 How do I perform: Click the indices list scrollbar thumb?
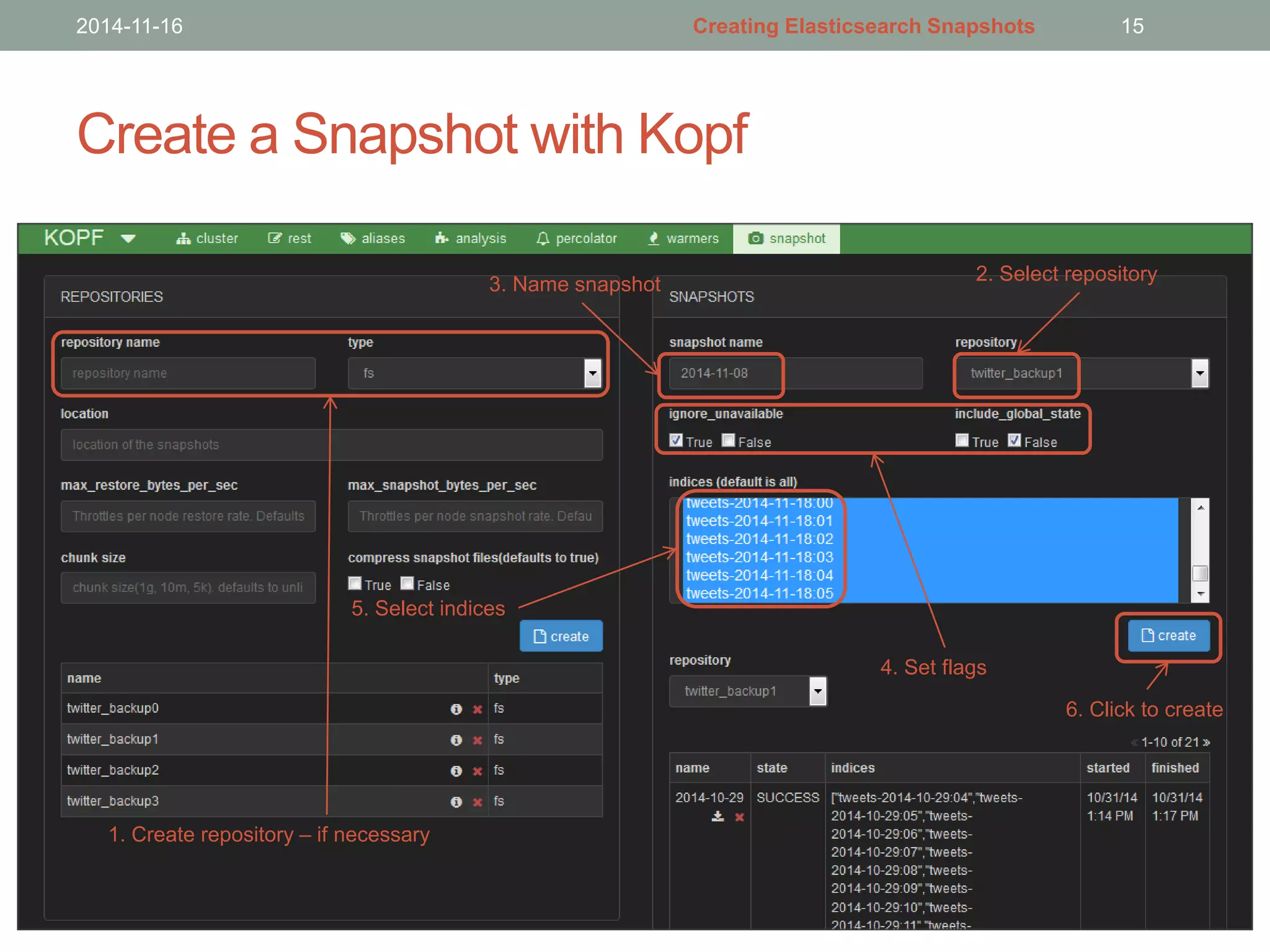point(1201,573)
